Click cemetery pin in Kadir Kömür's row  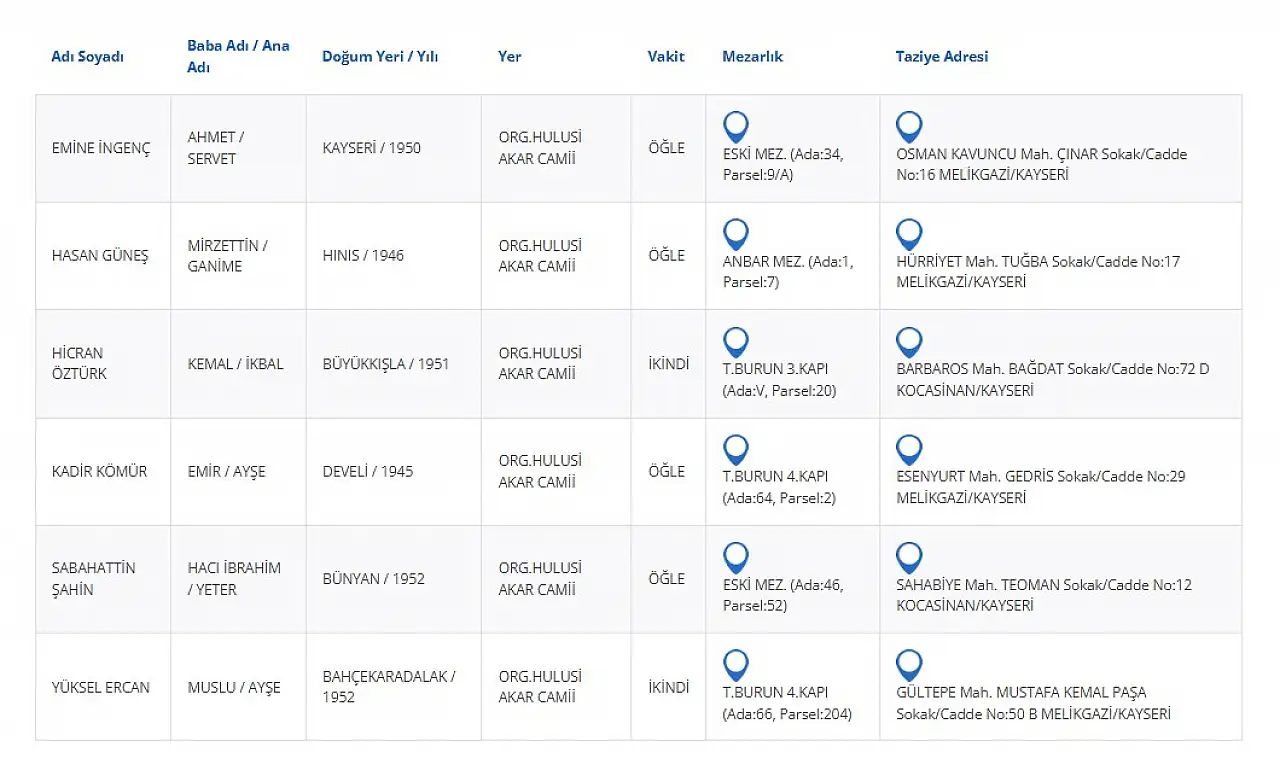pyautogui.click(x=736, y=450)
